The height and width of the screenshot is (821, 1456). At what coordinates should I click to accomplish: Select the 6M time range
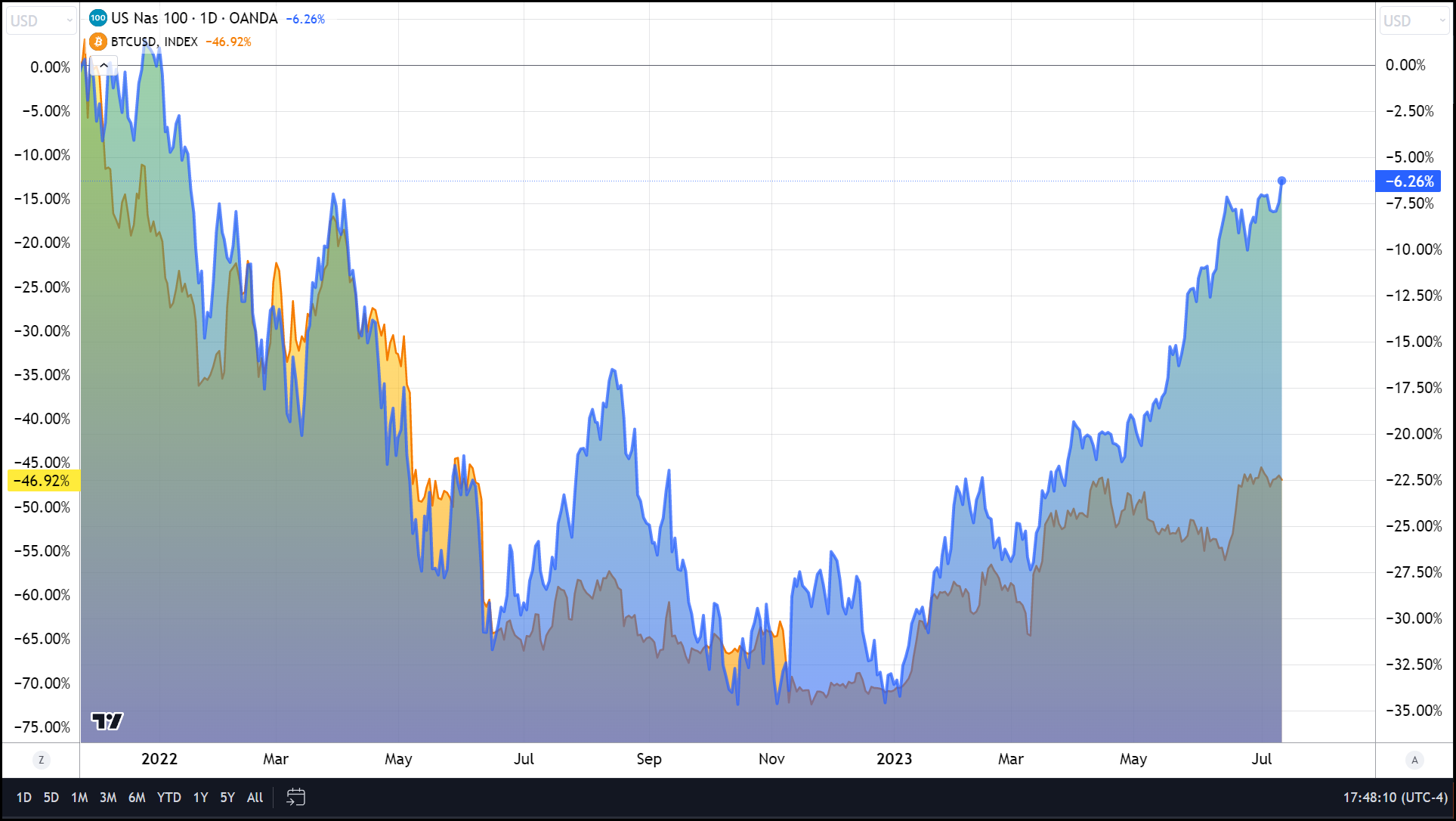(137, 798)
